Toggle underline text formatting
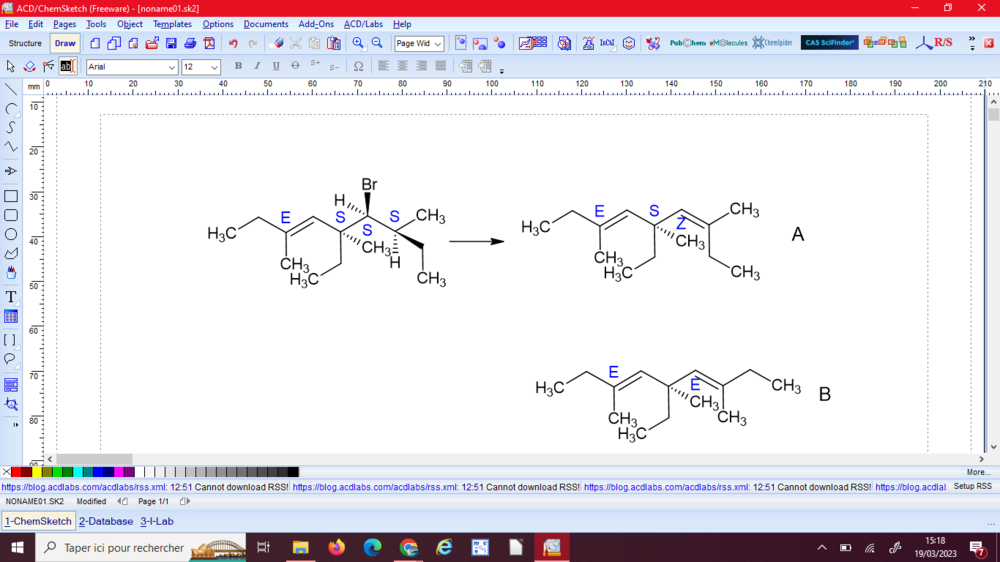This screenshot has width=1000, height=562. (276, 66)
